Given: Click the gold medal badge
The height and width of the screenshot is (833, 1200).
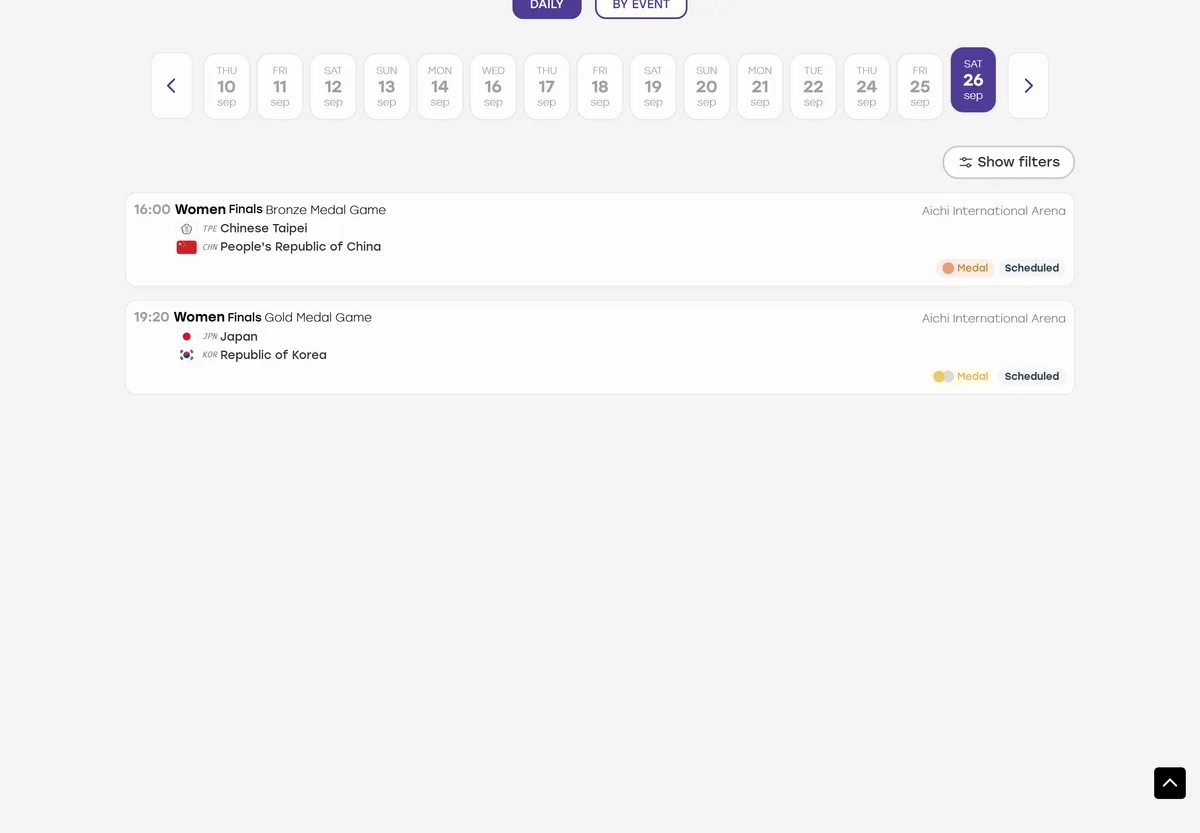Looking at the screenshot, I should pos(960,376).
